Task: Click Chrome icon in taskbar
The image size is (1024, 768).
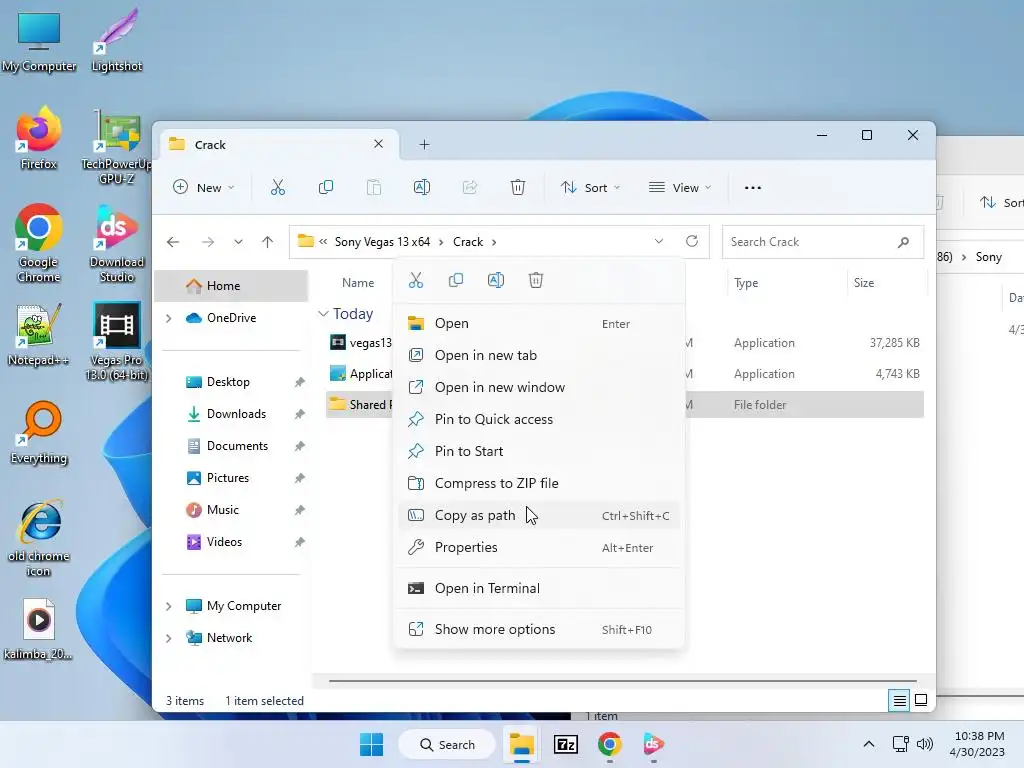Action: point(609,744)
